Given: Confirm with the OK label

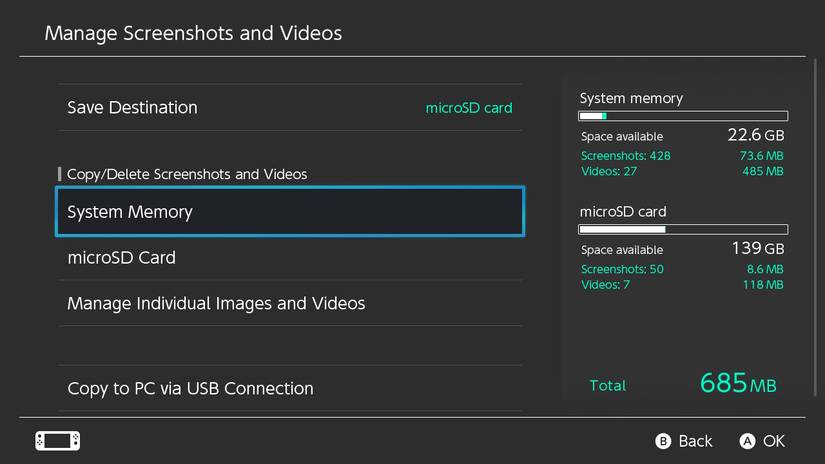Looking at the screenshot, I should tap(774, 441).
